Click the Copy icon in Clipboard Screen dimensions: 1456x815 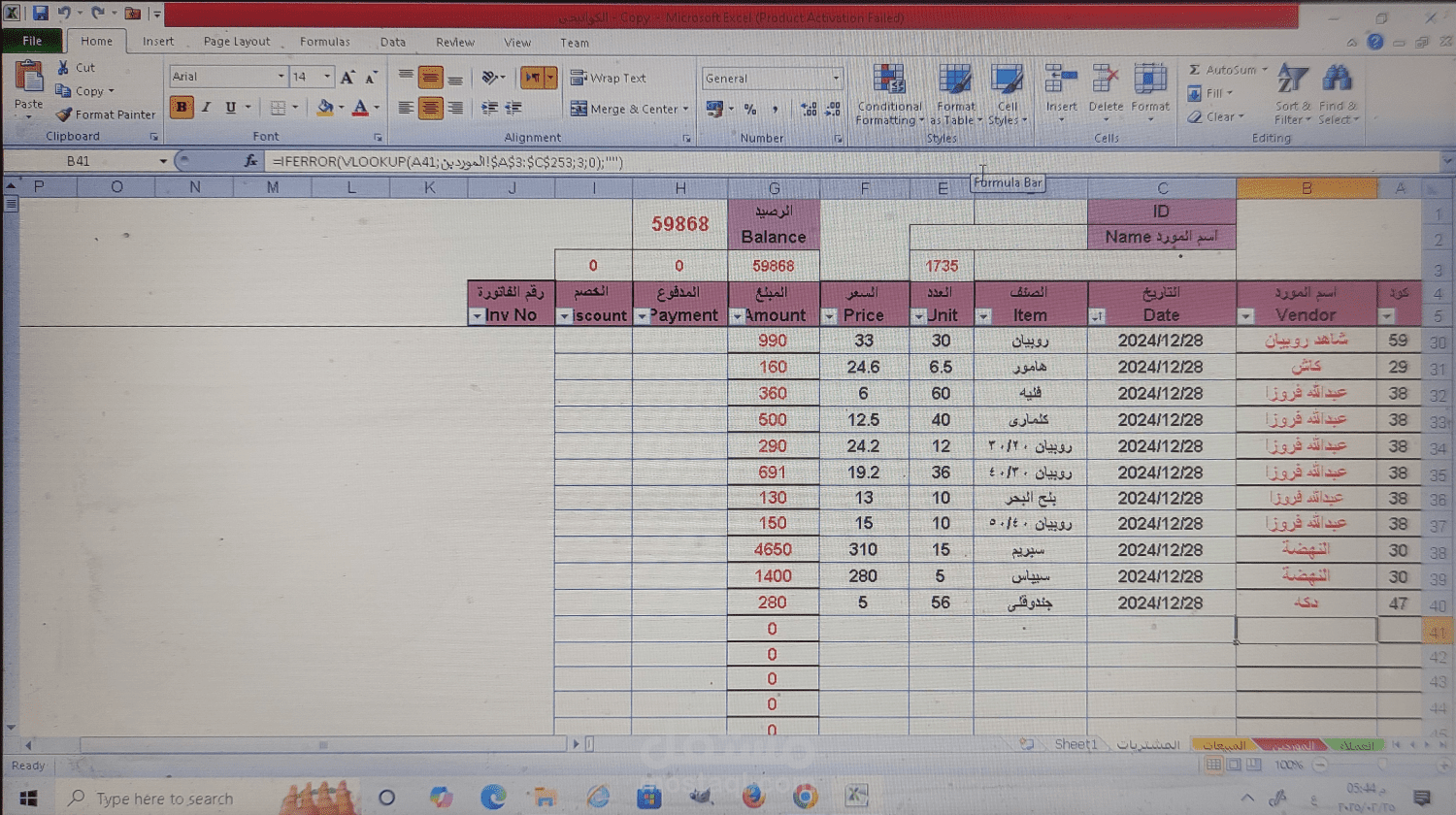(x=63, y=91)
